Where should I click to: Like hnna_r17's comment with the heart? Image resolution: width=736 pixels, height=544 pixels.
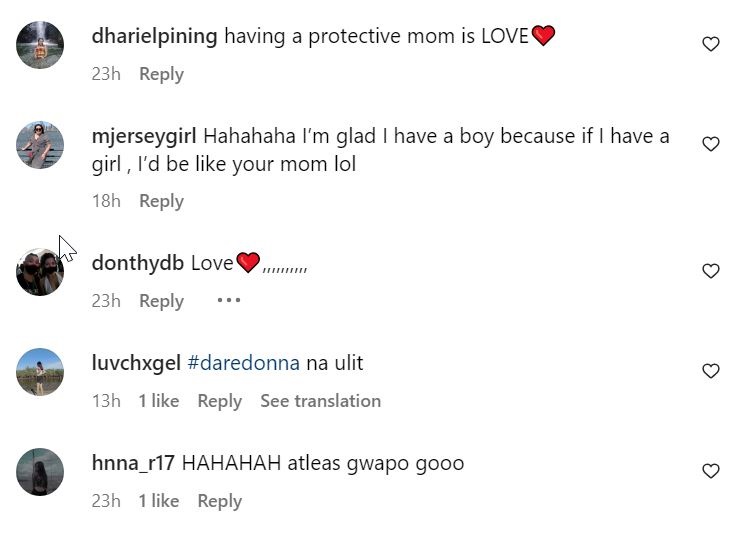pyautogui.click(x=711, y=471)
